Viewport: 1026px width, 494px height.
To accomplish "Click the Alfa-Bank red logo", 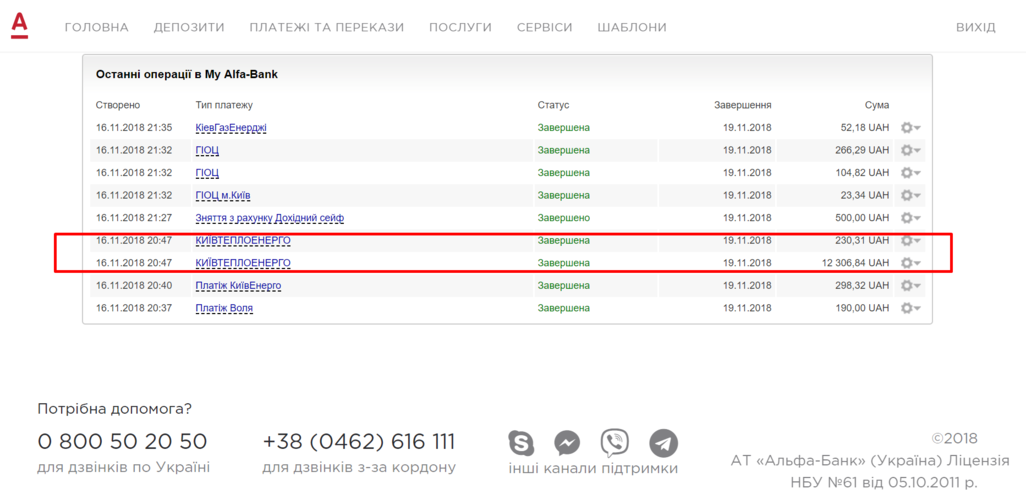I will (x=20, y=25).
